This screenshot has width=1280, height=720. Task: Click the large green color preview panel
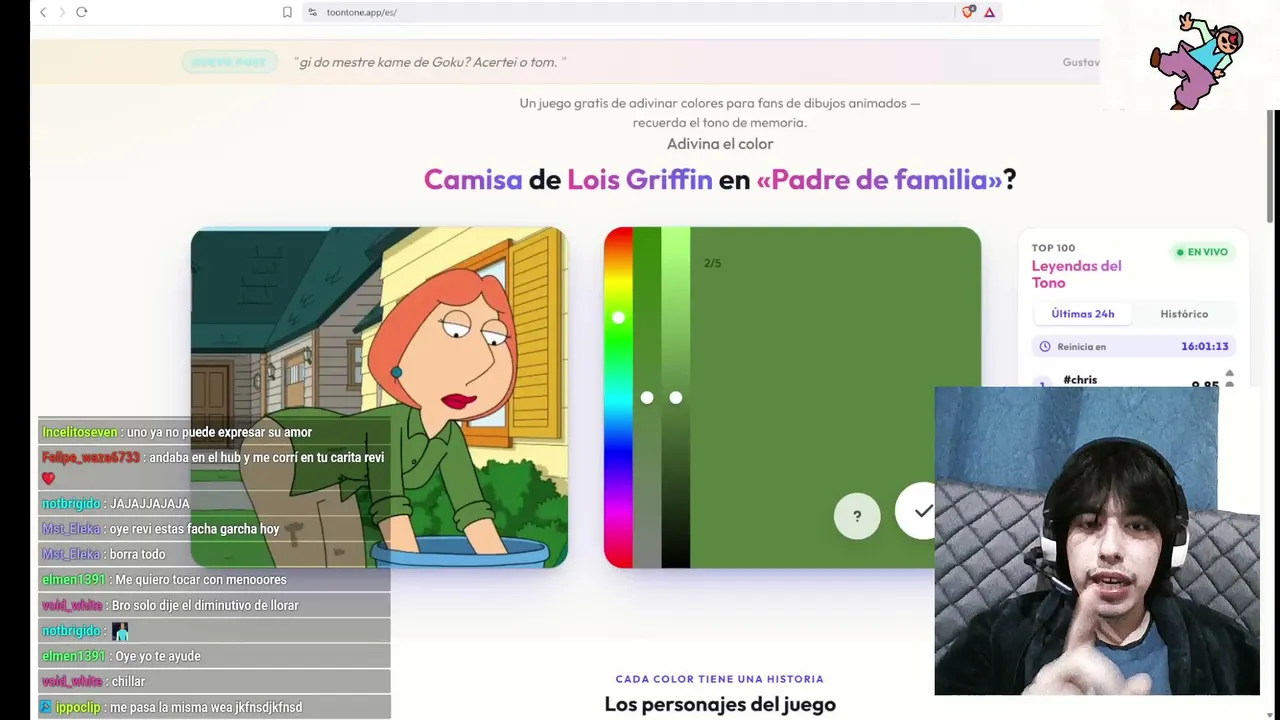835,397
